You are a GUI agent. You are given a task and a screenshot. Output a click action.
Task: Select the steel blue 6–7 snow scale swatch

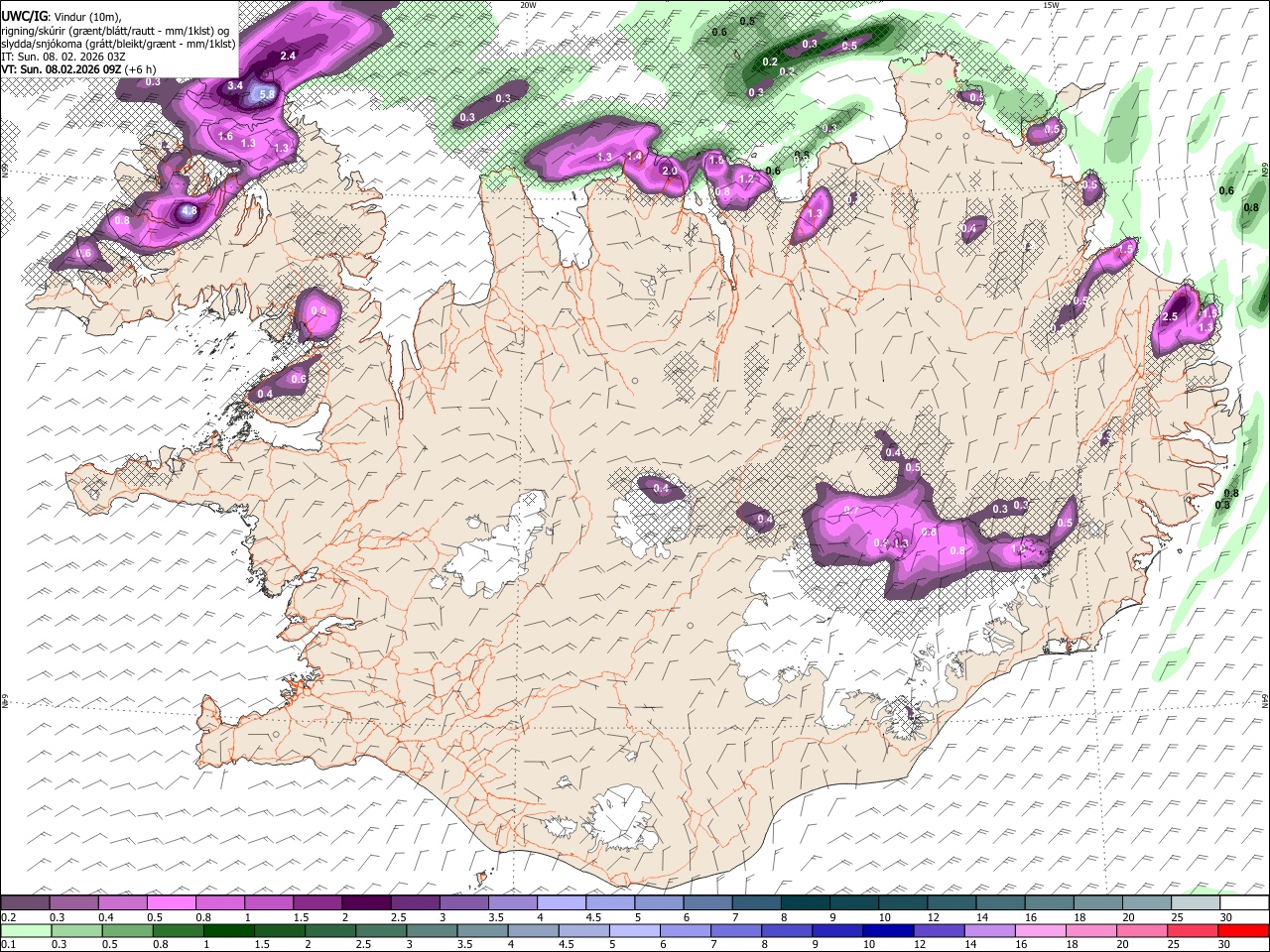(x=707, y=902)
